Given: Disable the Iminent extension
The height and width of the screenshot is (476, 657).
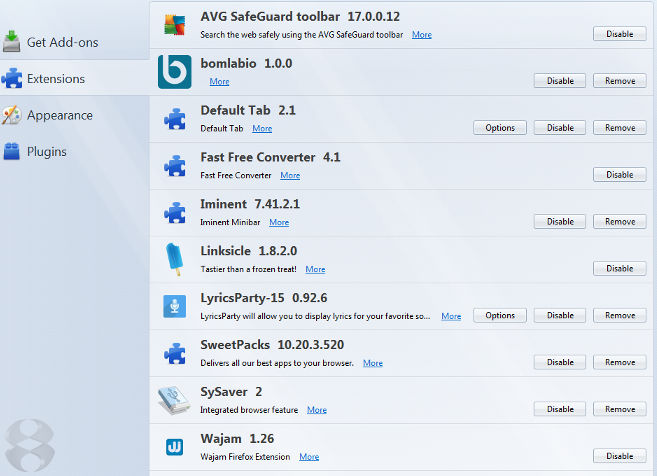Looking at the screenshot, I should (560, 222).
